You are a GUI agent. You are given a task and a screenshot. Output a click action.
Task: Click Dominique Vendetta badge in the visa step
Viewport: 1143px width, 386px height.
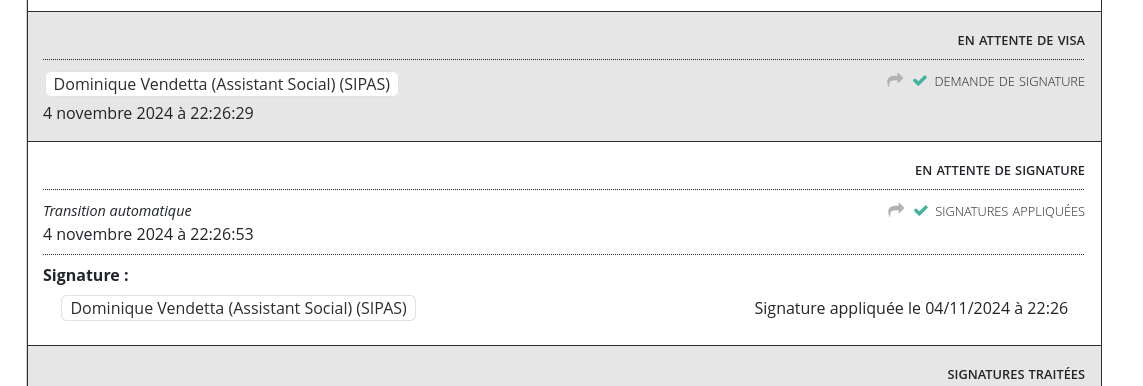click(222, 84)
